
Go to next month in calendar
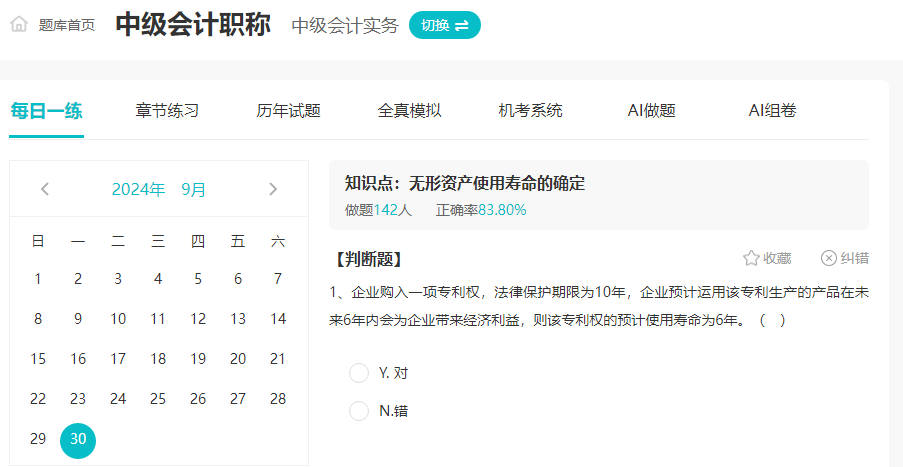point(273,189)
